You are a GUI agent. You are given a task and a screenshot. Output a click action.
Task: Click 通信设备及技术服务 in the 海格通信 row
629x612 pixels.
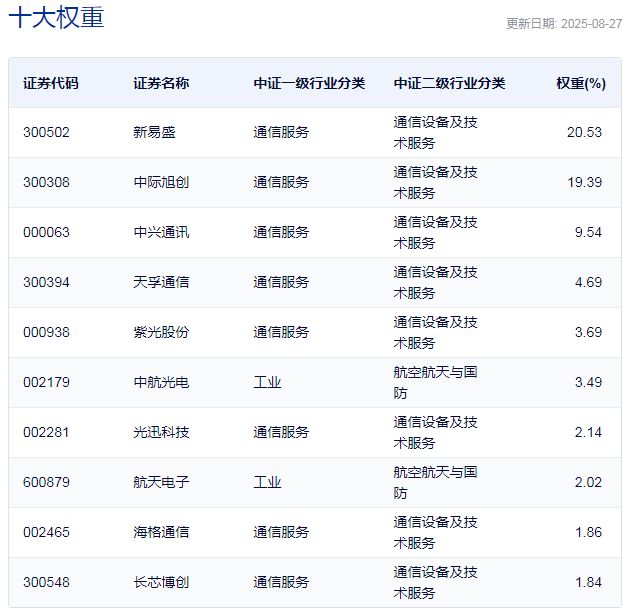(435, 533)
